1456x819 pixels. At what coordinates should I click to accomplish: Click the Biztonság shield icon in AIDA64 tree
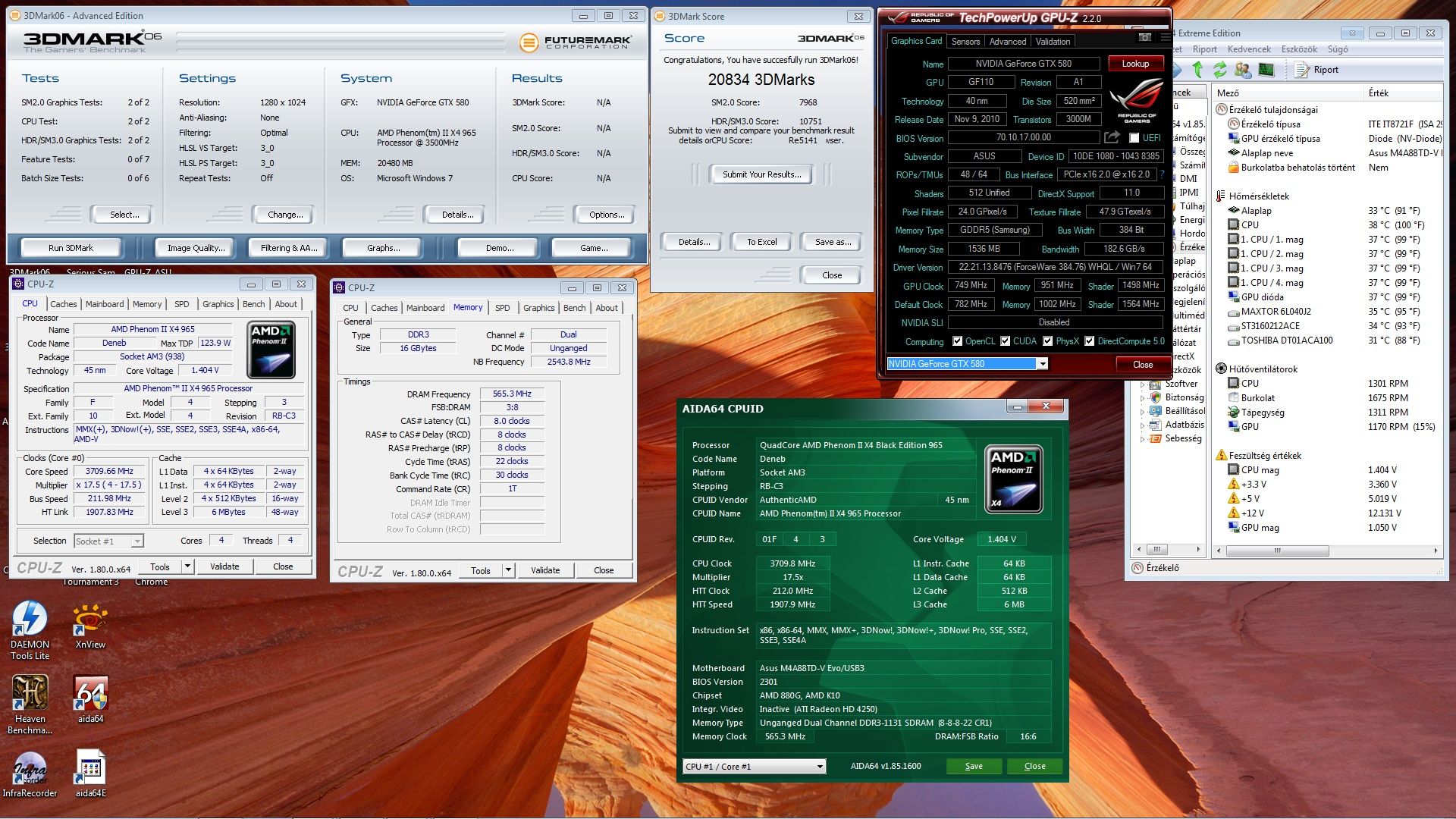(x=1155, y=397)
